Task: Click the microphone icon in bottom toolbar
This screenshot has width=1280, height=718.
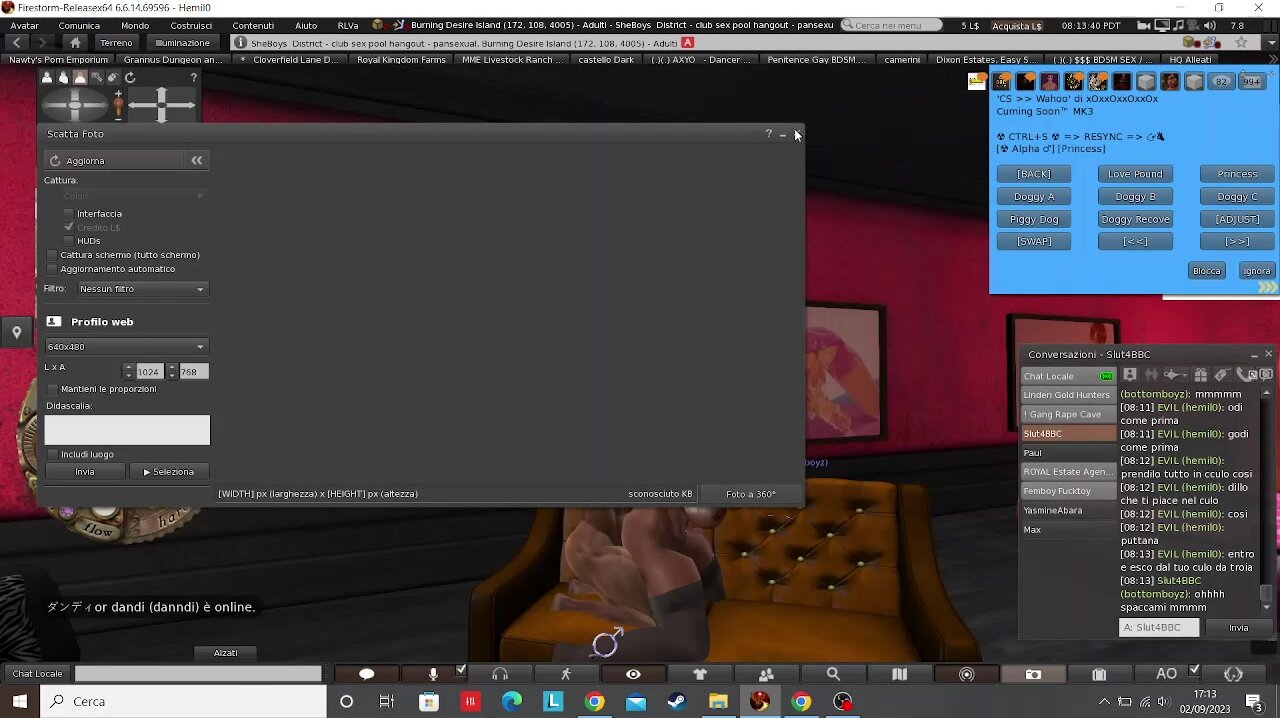Action: tap(433, 674)
